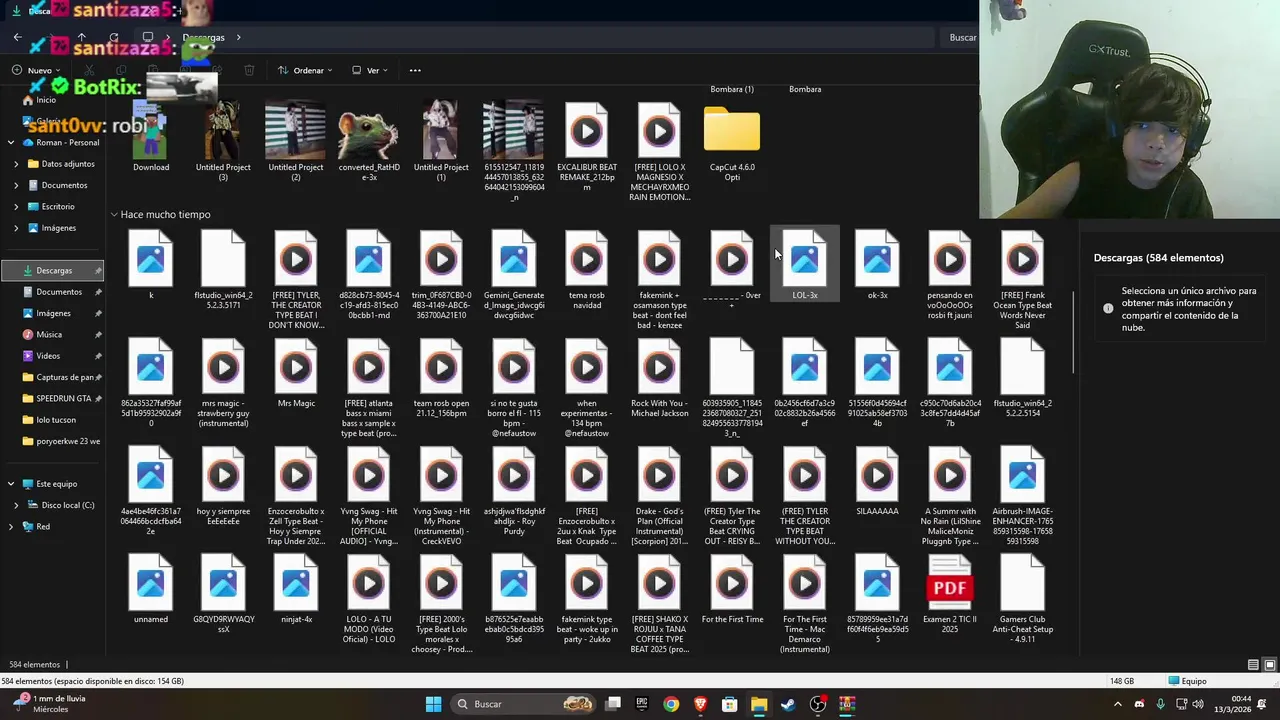
Task: Select Inicio in the navigation pane
Action: point(46,100)
